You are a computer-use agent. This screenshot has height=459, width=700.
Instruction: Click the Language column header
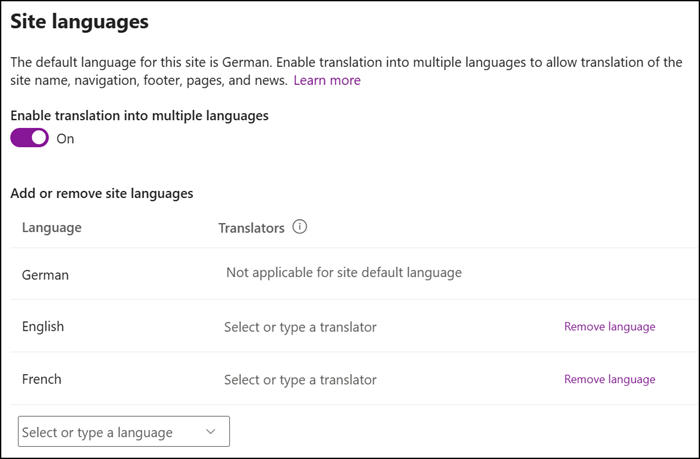[52, 228]
